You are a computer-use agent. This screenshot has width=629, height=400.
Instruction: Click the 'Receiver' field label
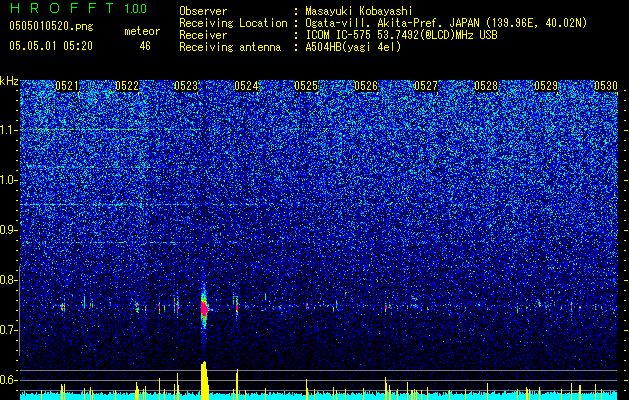point(203,35)
